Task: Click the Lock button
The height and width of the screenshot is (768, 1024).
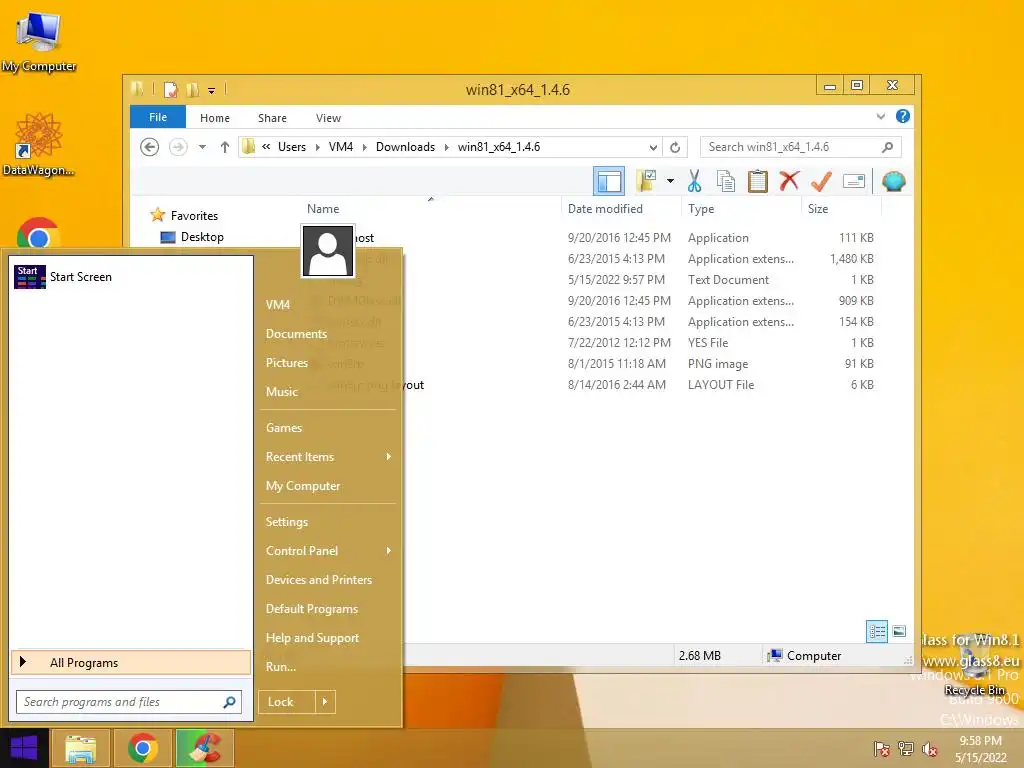Action: coord(287,702)
